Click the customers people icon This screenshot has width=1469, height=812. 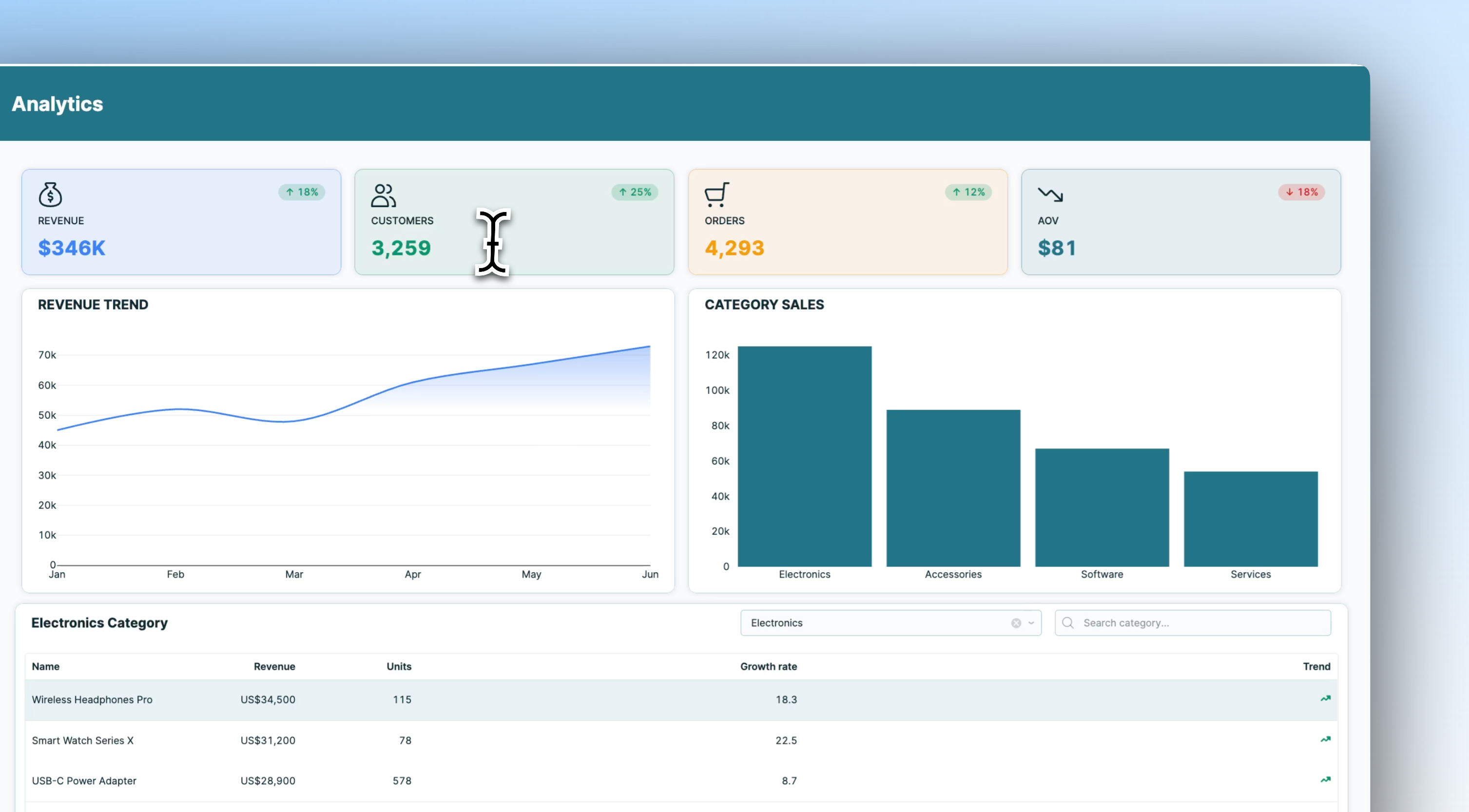(x=383, y=195)
